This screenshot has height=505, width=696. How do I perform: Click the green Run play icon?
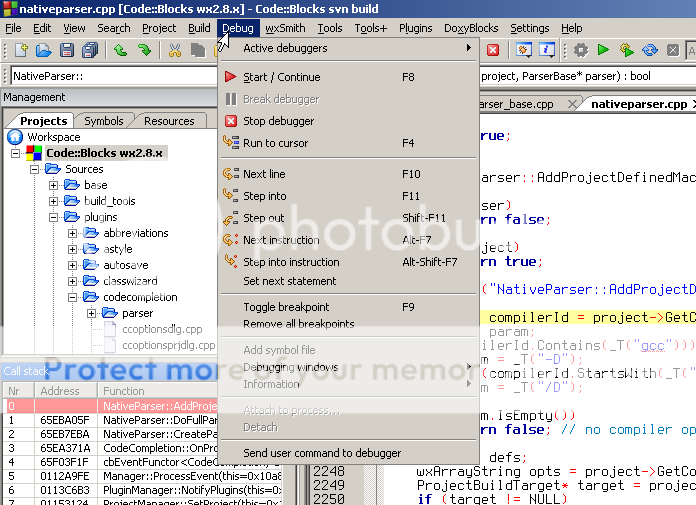603,50
